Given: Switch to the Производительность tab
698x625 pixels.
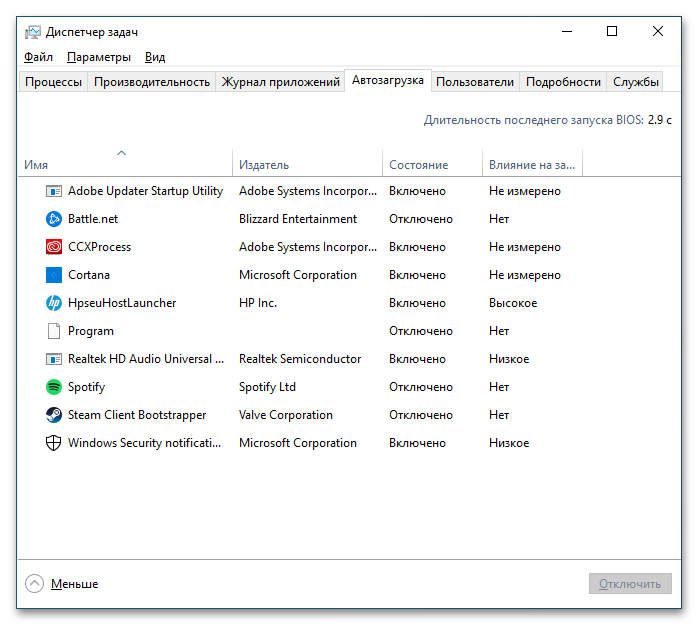Looking at the screenshot, I should click(152, 82).
